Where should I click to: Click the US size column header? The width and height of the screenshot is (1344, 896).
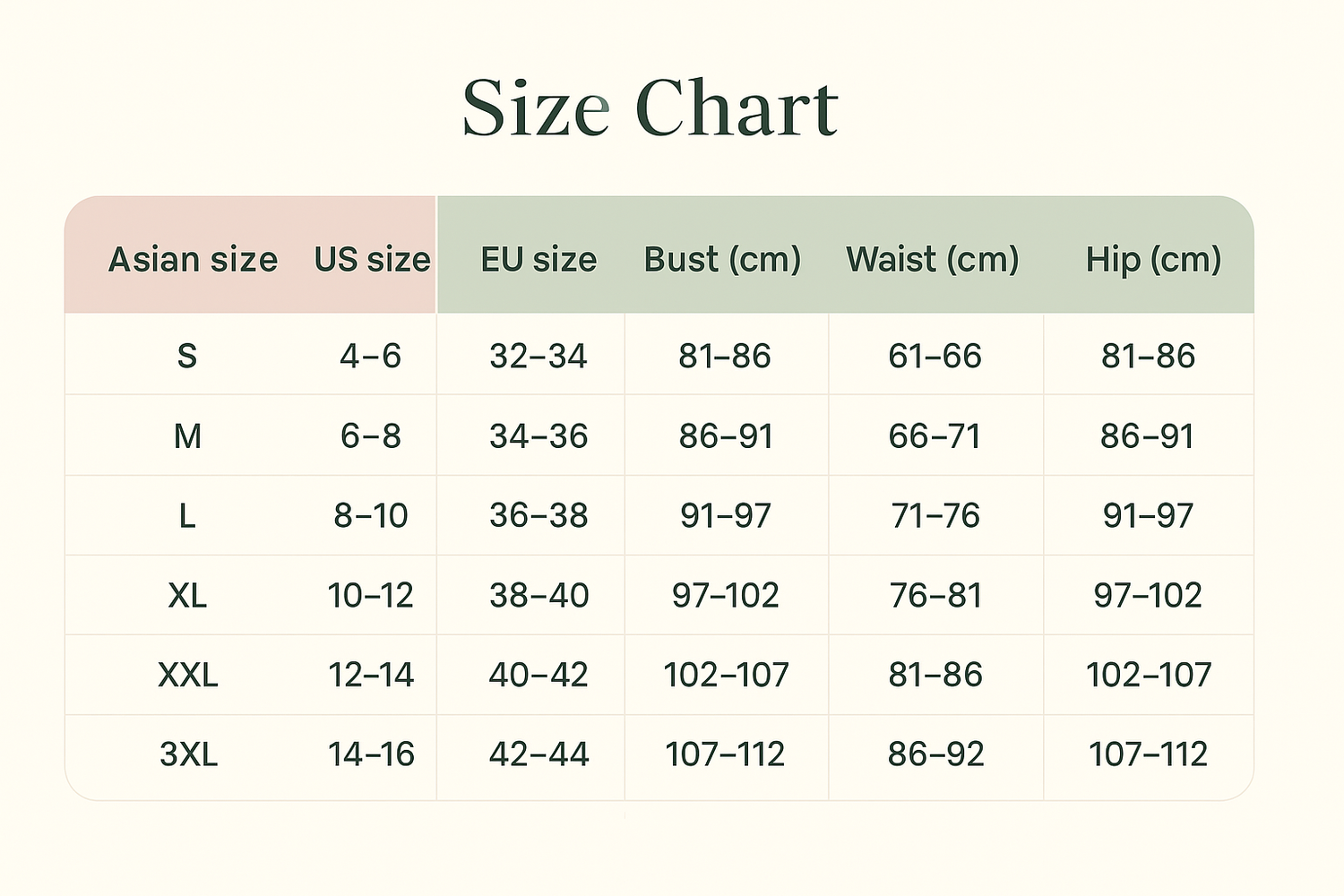372,260
